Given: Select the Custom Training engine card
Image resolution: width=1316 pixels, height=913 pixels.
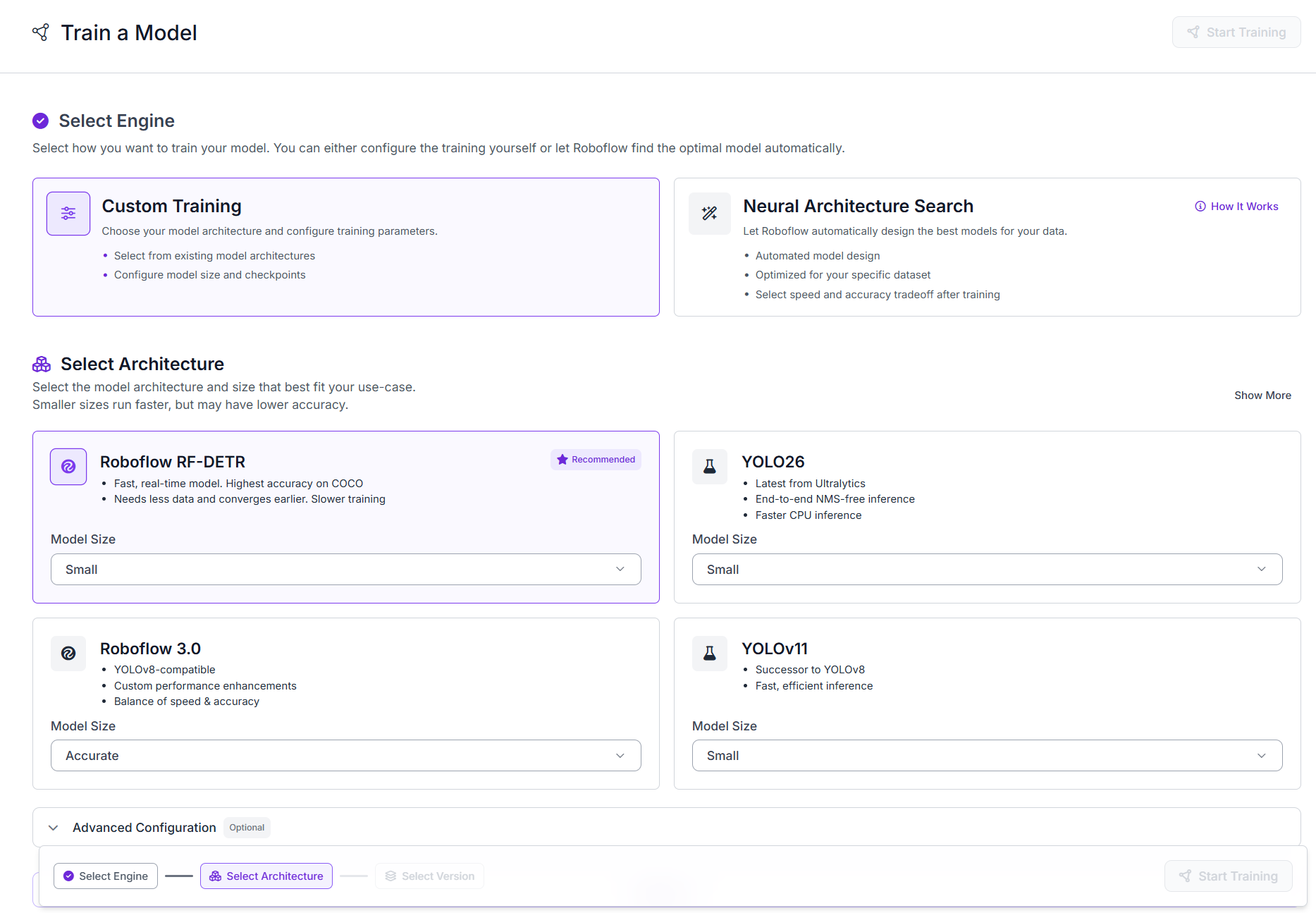Looking at the screenshot, I should [x=346, y=247].
